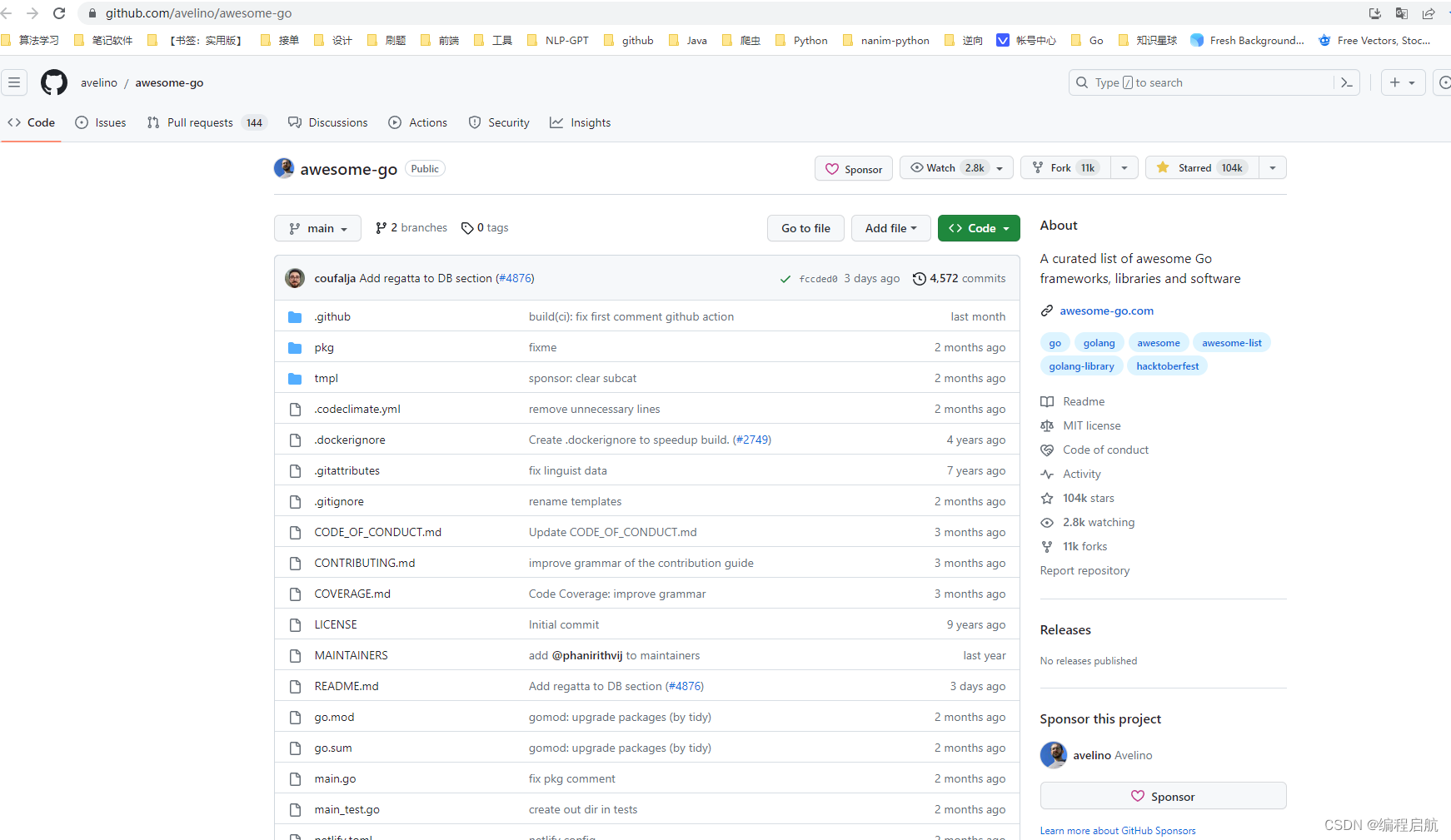Image resolution: width=1451 pixels, height=840 pixels.
Task: Click the MIT license scale icon
Action: pos(1047,425)
